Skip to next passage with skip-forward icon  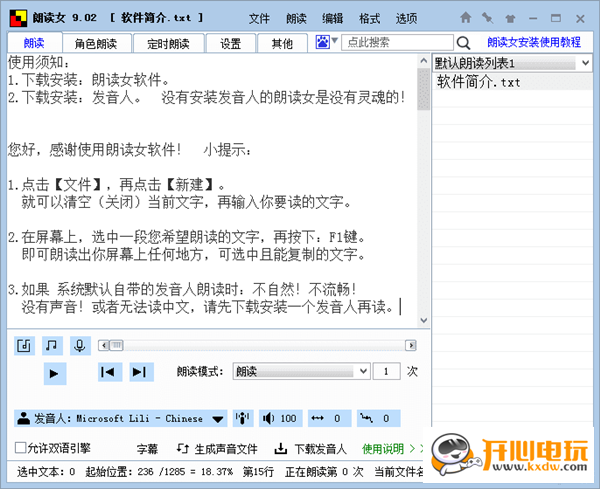141,372
